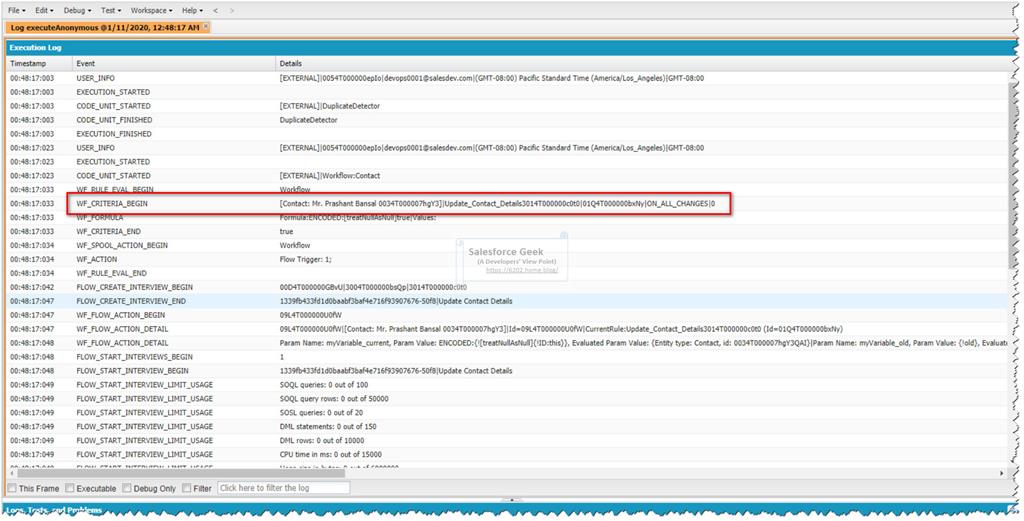Viewport: 1024px width, 521px height.
Task: Open the Debug menu
Action: click(x=77, y=10)
